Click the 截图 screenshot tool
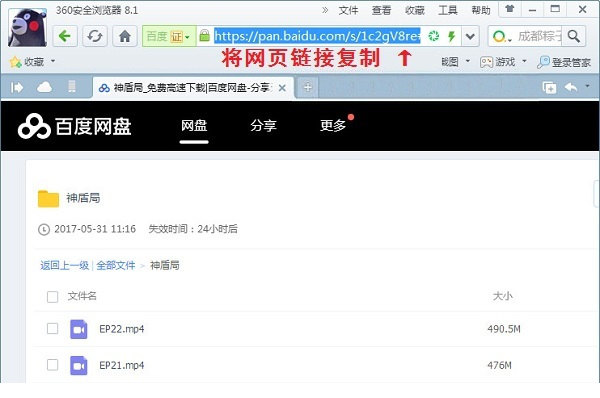The width and height of the screenshot is (600, 398). (450, 62)
